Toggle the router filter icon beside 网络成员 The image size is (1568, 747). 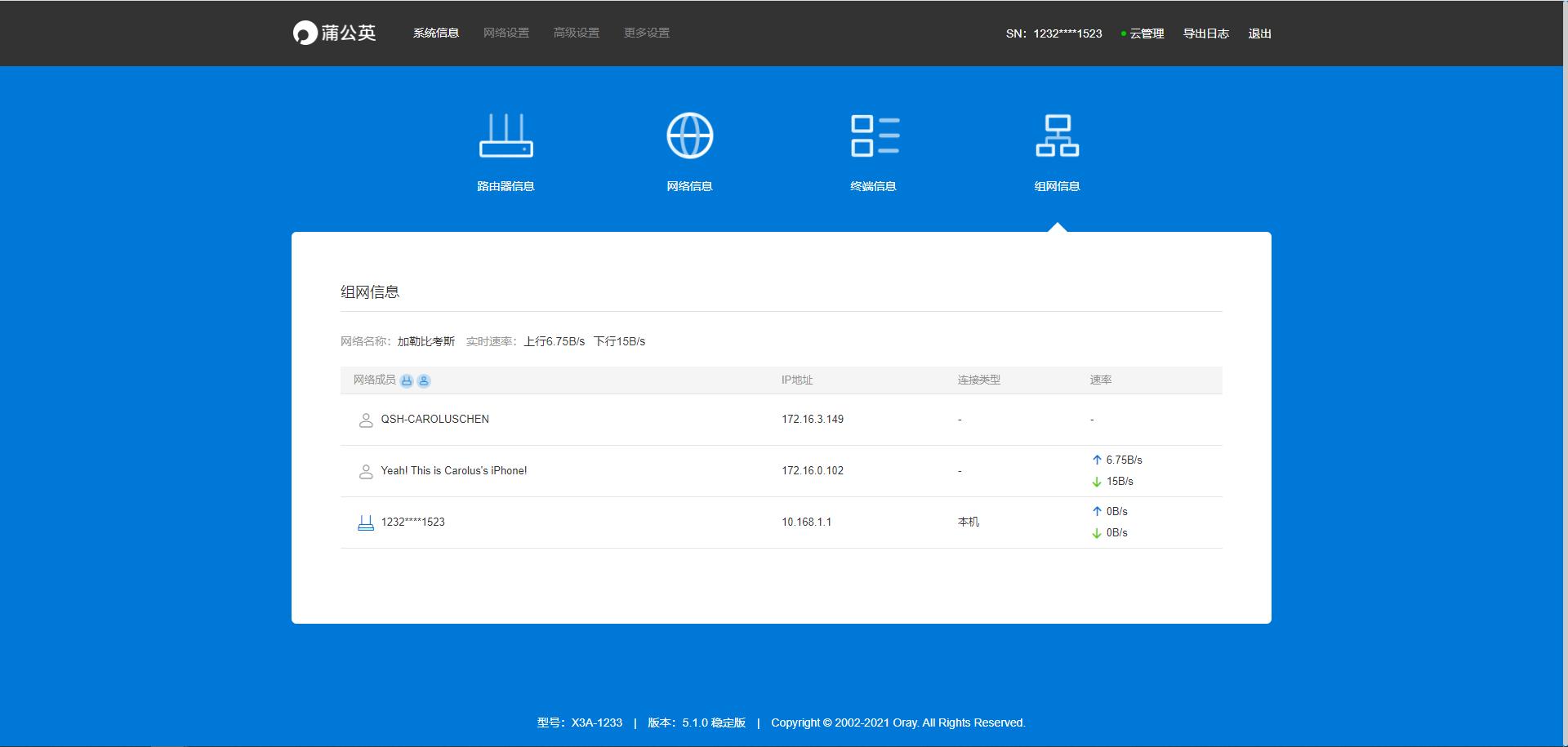click(x=407, y=380)
